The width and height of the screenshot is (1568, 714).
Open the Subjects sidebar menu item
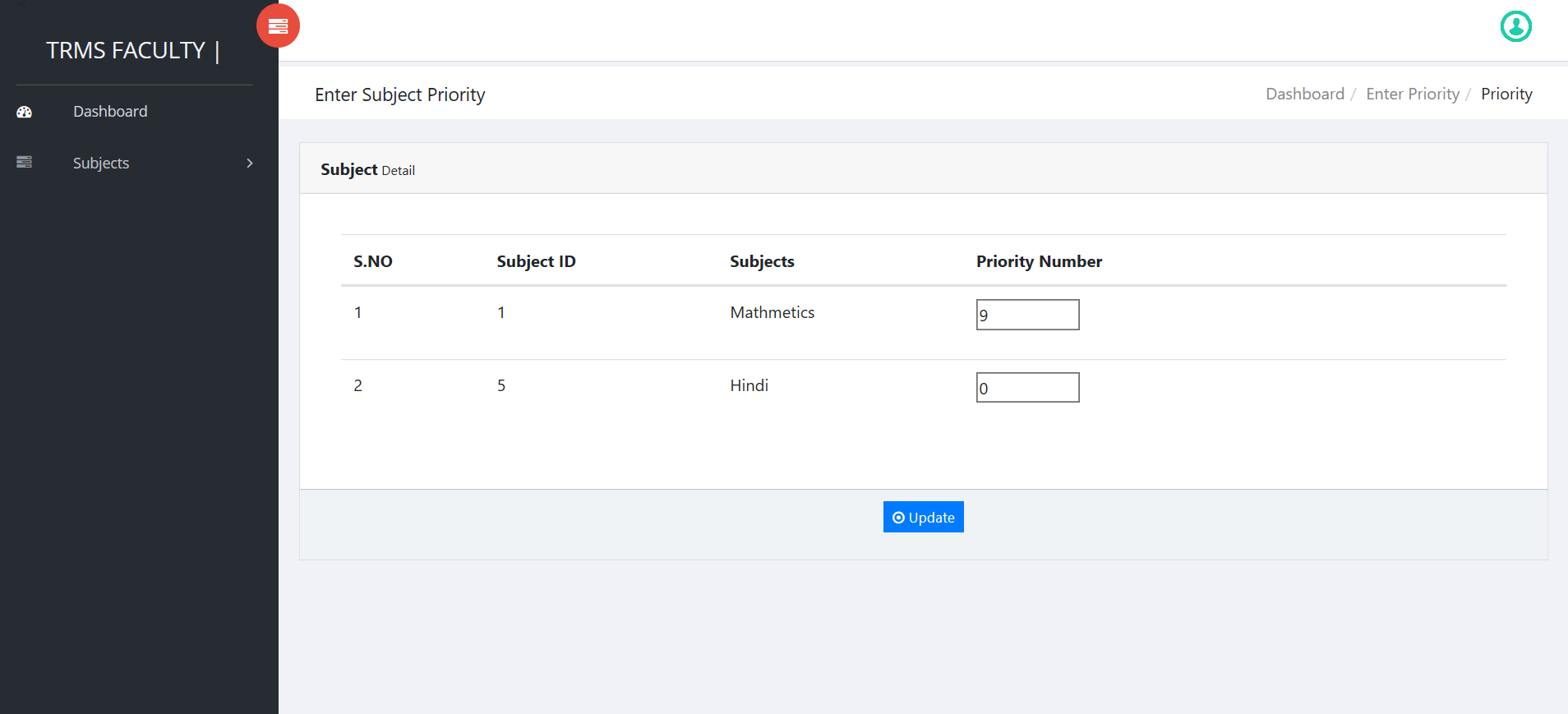135,163
